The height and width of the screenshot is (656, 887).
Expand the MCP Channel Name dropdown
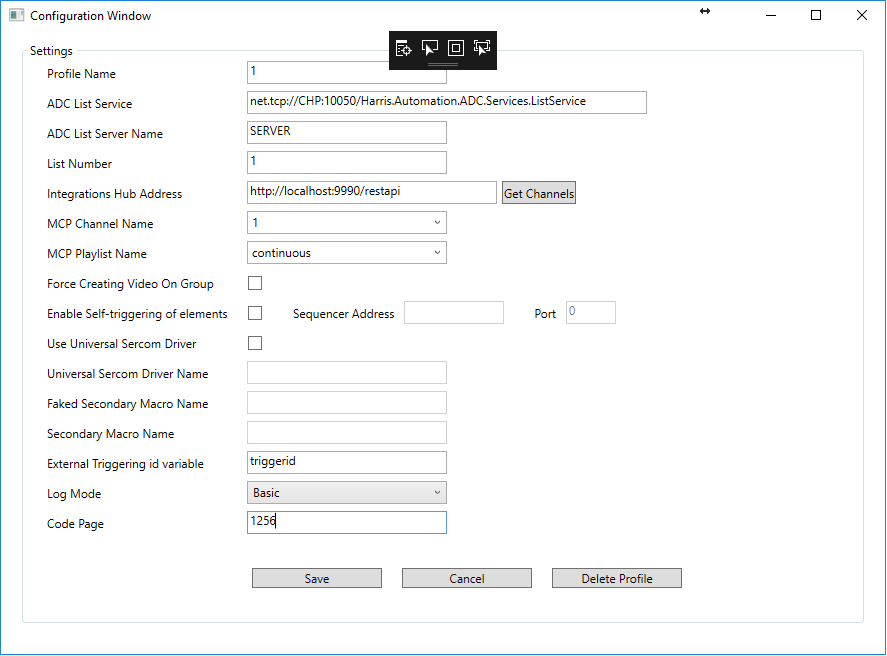point(346,223)
